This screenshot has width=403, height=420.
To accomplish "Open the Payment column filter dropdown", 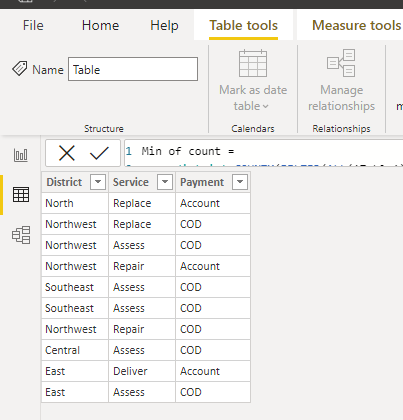I will coord(240,182).
